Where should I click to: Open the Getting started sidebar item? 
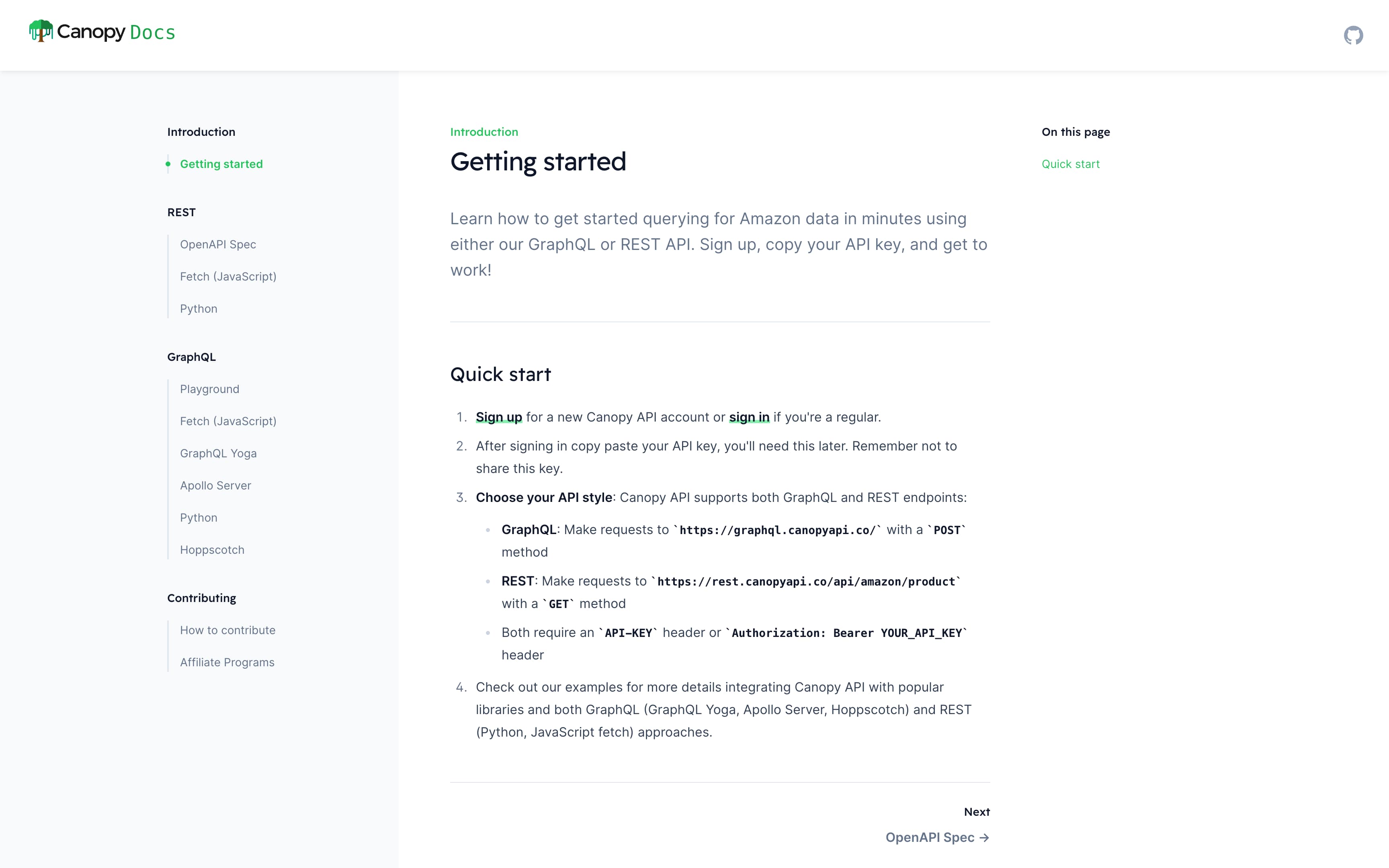[x=221, y=164]
